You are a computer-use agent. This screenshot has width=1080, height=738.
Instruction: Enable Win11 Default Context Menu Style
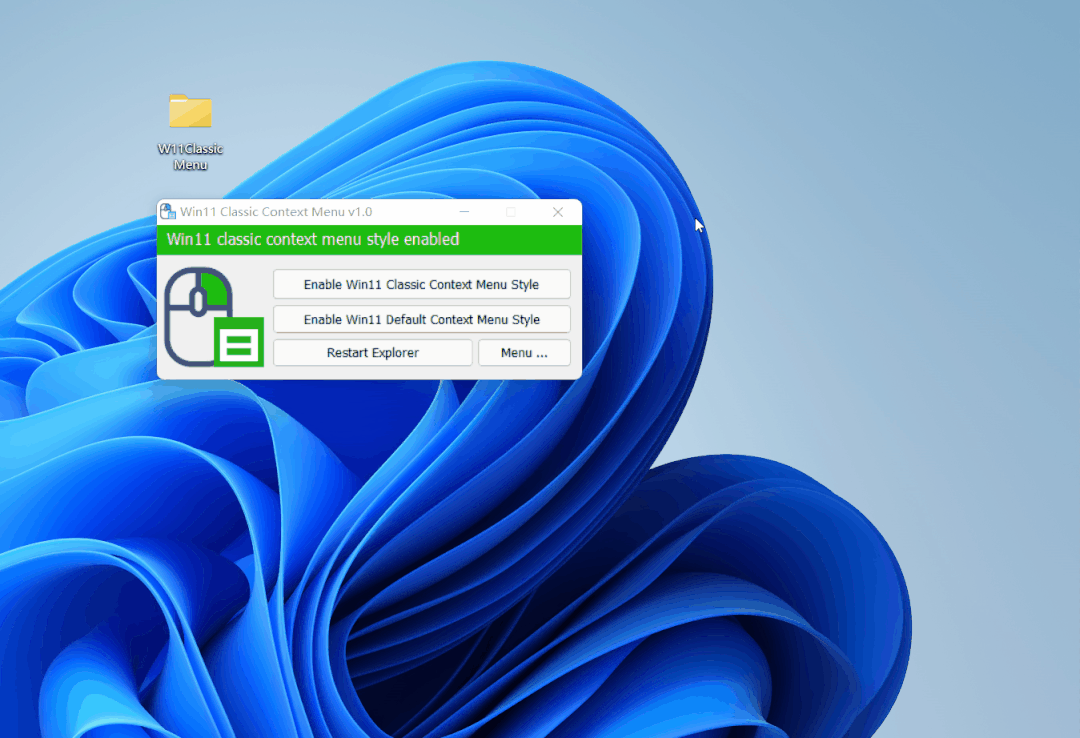click(422, 319)
